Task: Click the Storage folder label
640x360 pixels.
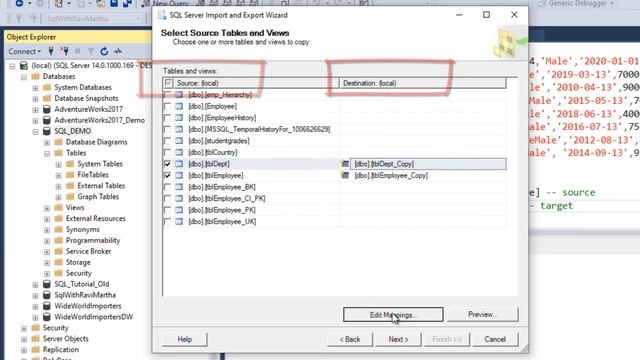Action: (x=78, y=262)
